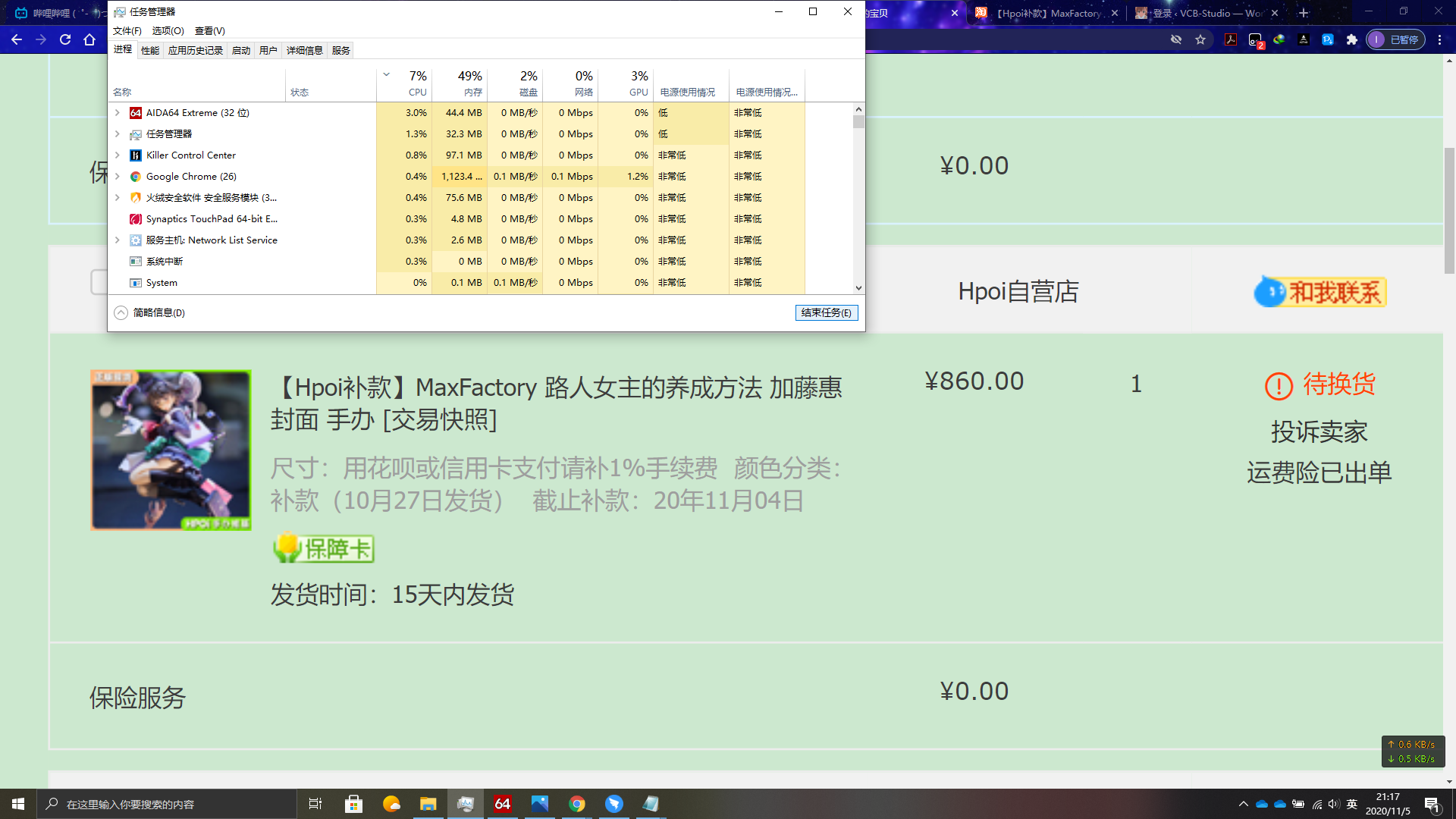Screen dimensions: 1456x819
Task: Open Microsoft Store from the taskbar
Action: pyautogui.click(x=353, y=804)
